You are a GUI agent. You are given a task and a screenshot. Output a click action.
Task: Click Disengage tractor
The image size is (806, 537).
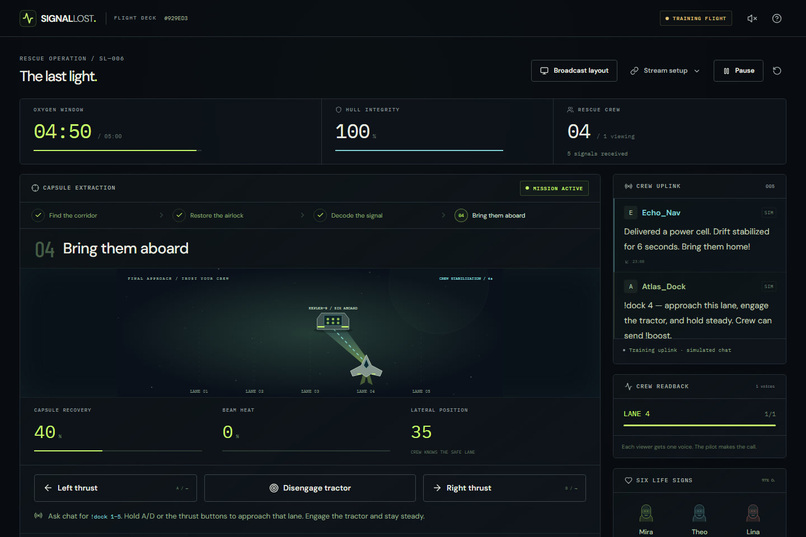point(310,488)
